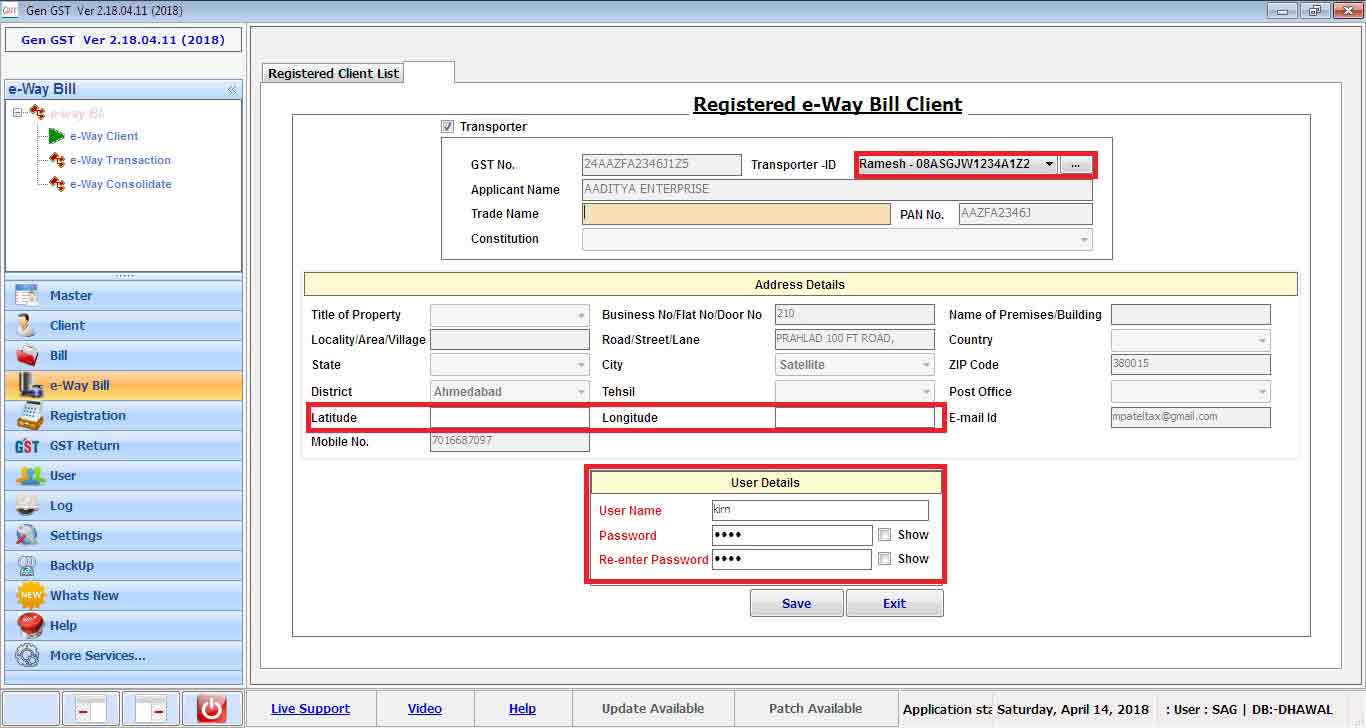This screenshot has height=728, width=1366.
Task: Tick Show checkbox beside Password field
Action: 884,535
